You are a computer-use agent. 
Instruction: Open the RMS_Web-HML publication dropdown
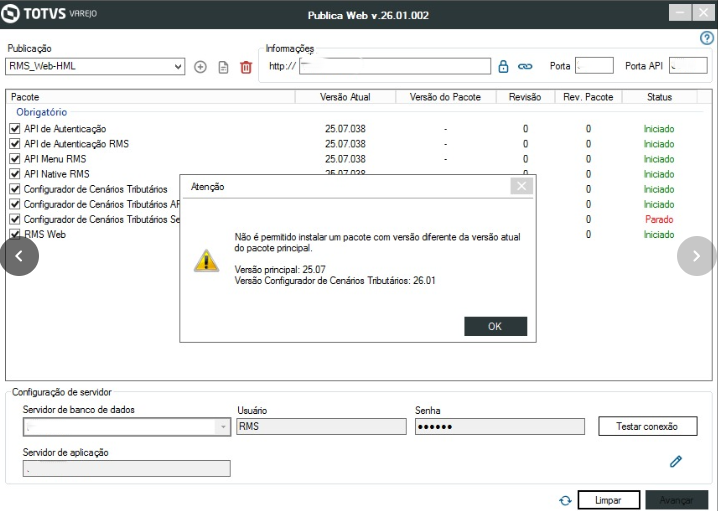(178, 66)
